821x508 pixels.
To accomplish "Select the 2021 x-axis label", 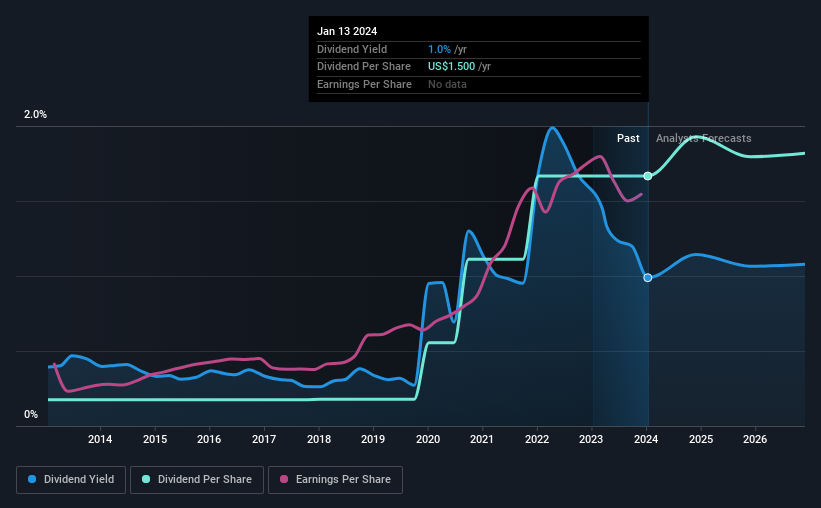I will click(482, 439).
